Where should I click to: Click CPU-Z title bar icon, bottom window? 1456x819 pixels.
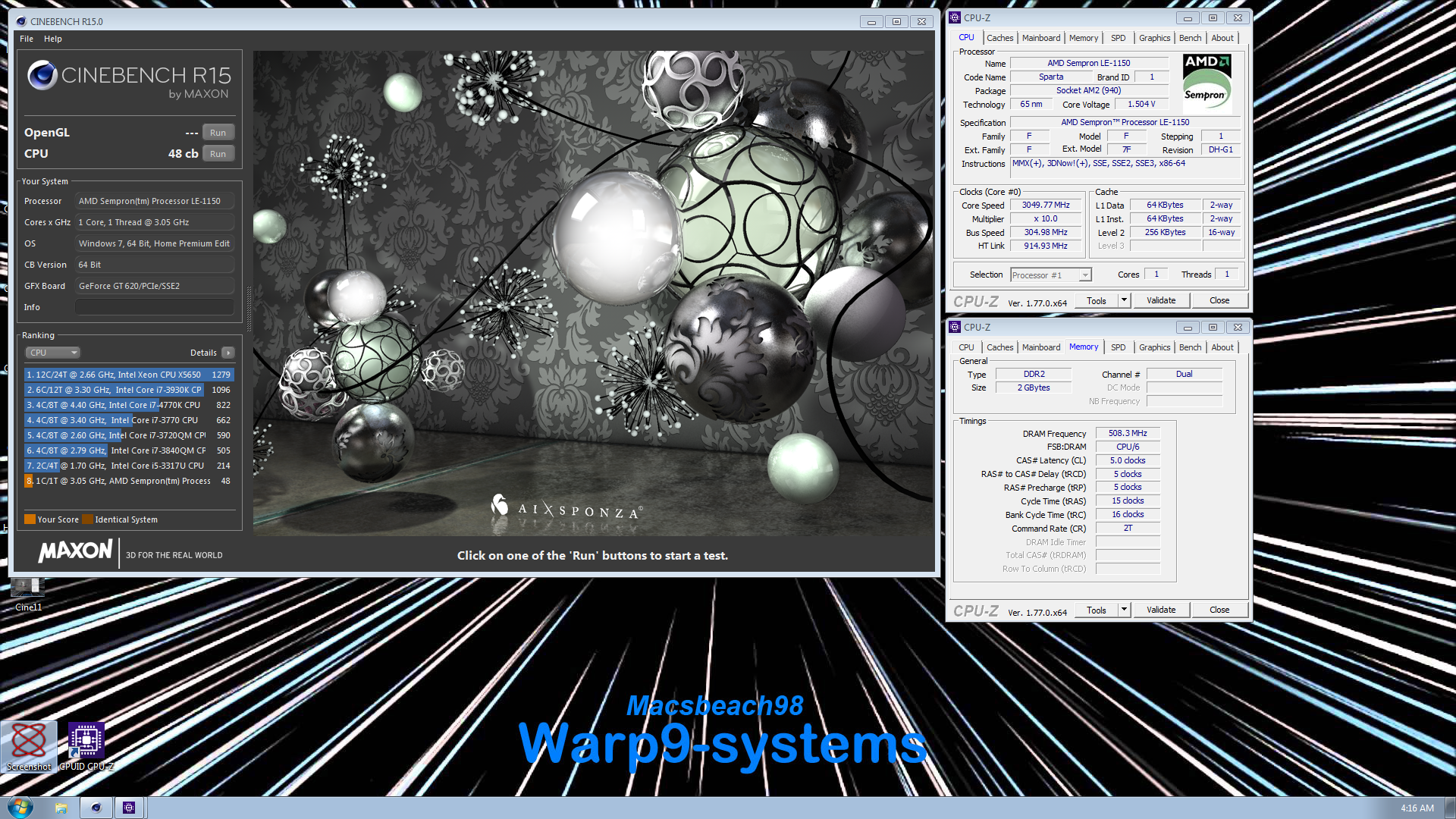click(955, 328)
